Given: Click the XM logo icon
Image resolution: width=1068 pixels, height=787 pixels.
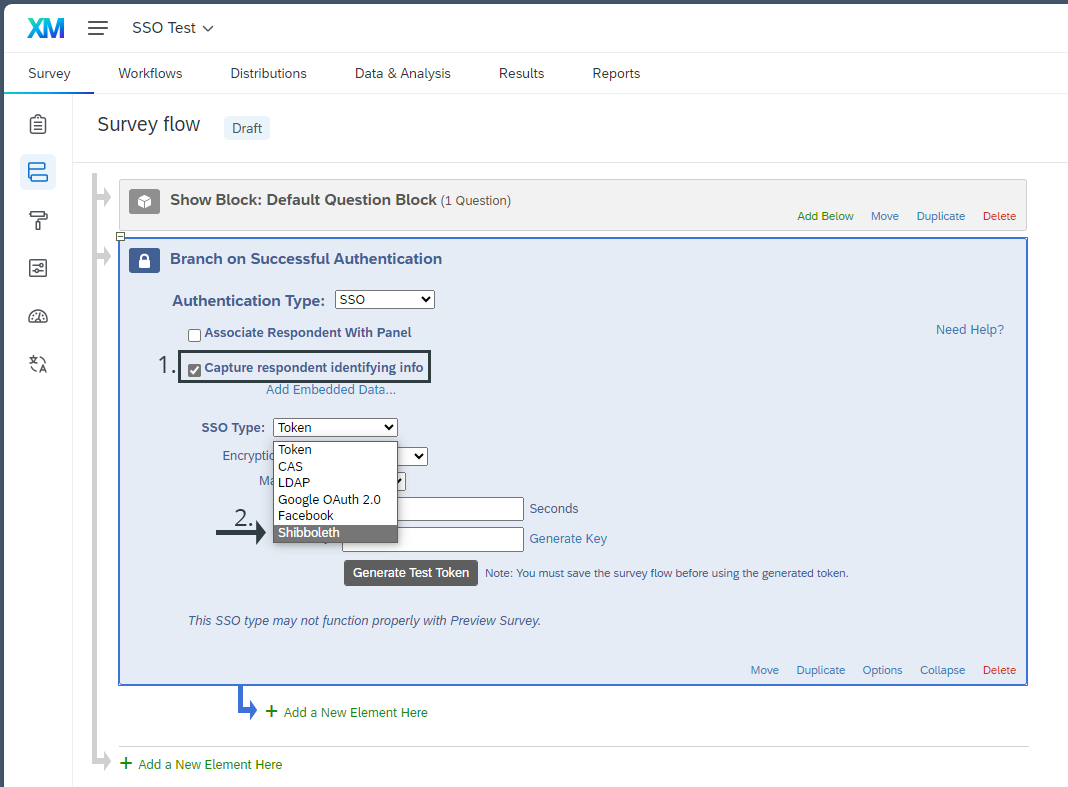Looking at the screenshot, I should coord(46,28).
